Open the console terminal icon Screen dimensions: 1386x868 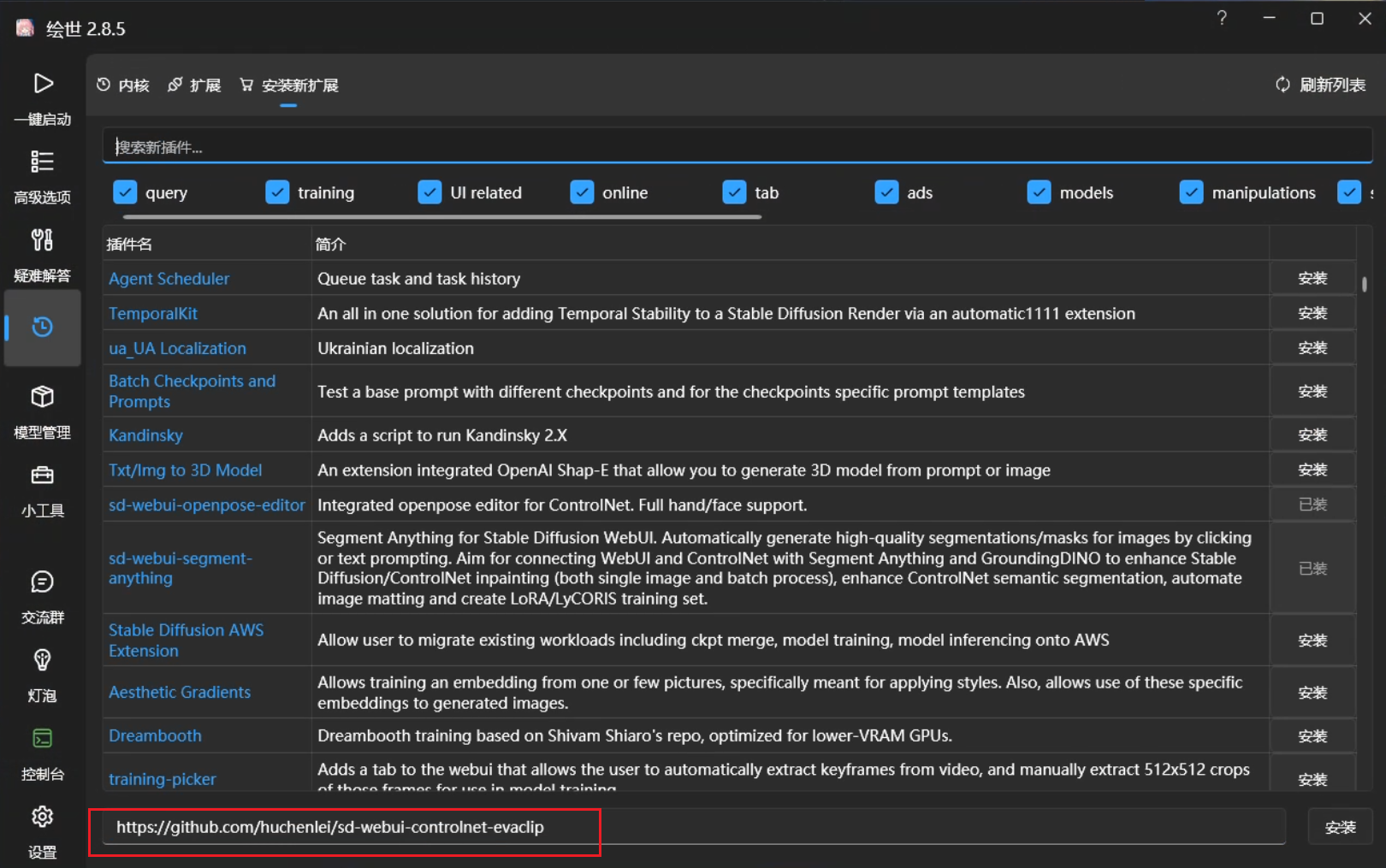click(42, 738)
